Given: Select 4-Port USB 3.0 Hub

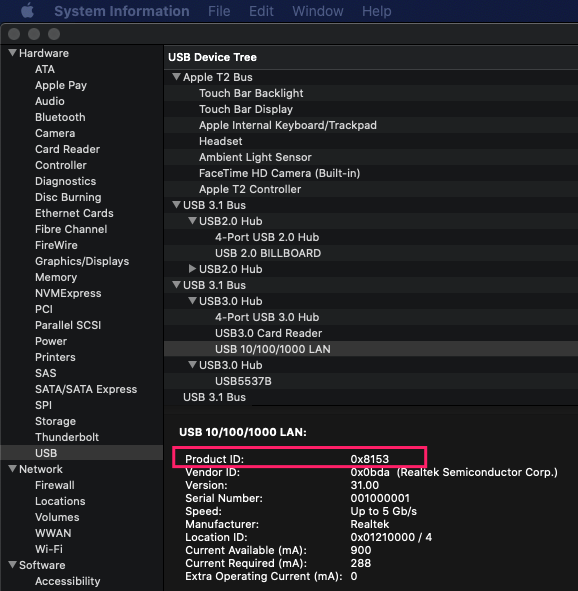Looking at the screenshot, I should [267, 317].
